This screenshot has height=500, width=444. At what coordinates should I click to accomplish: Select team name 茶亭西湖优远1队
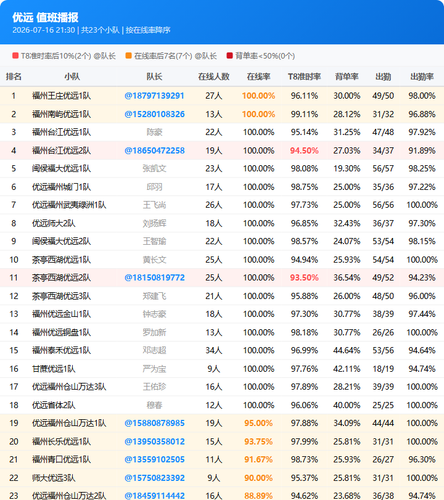point(61,260)
